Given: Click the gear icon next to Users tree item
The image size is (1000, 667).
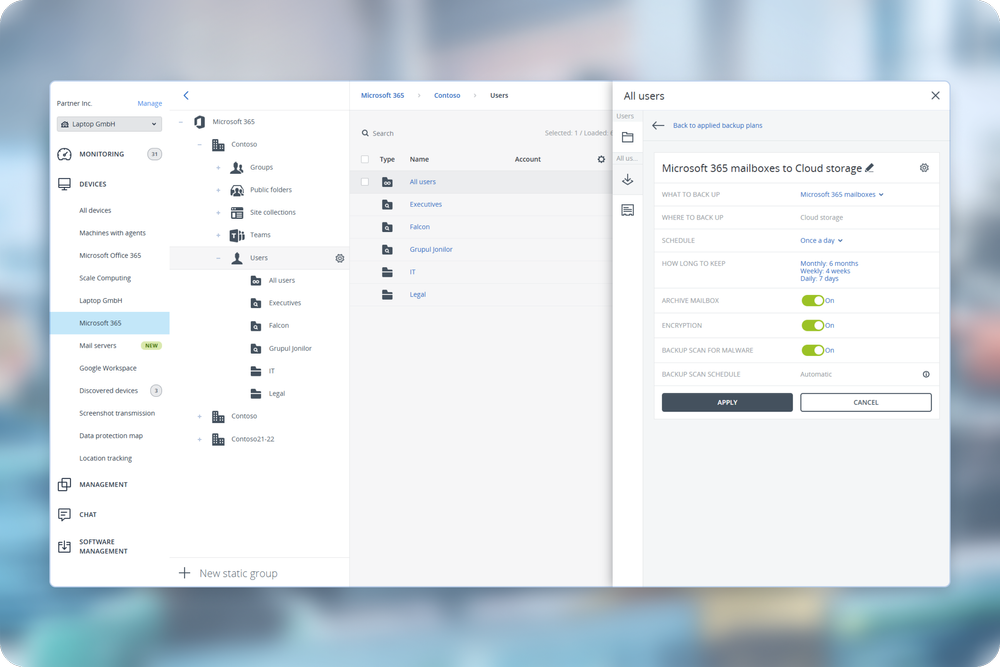Looking at the screenshot, I should [340, 258].
